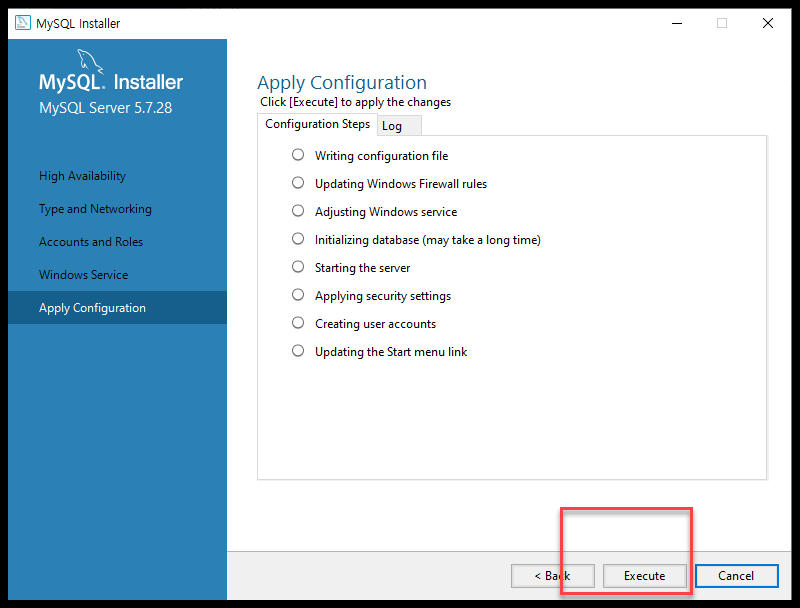Select the Creating user accounts step indicator
Screen dimensions: 800x608
point(298,323)
